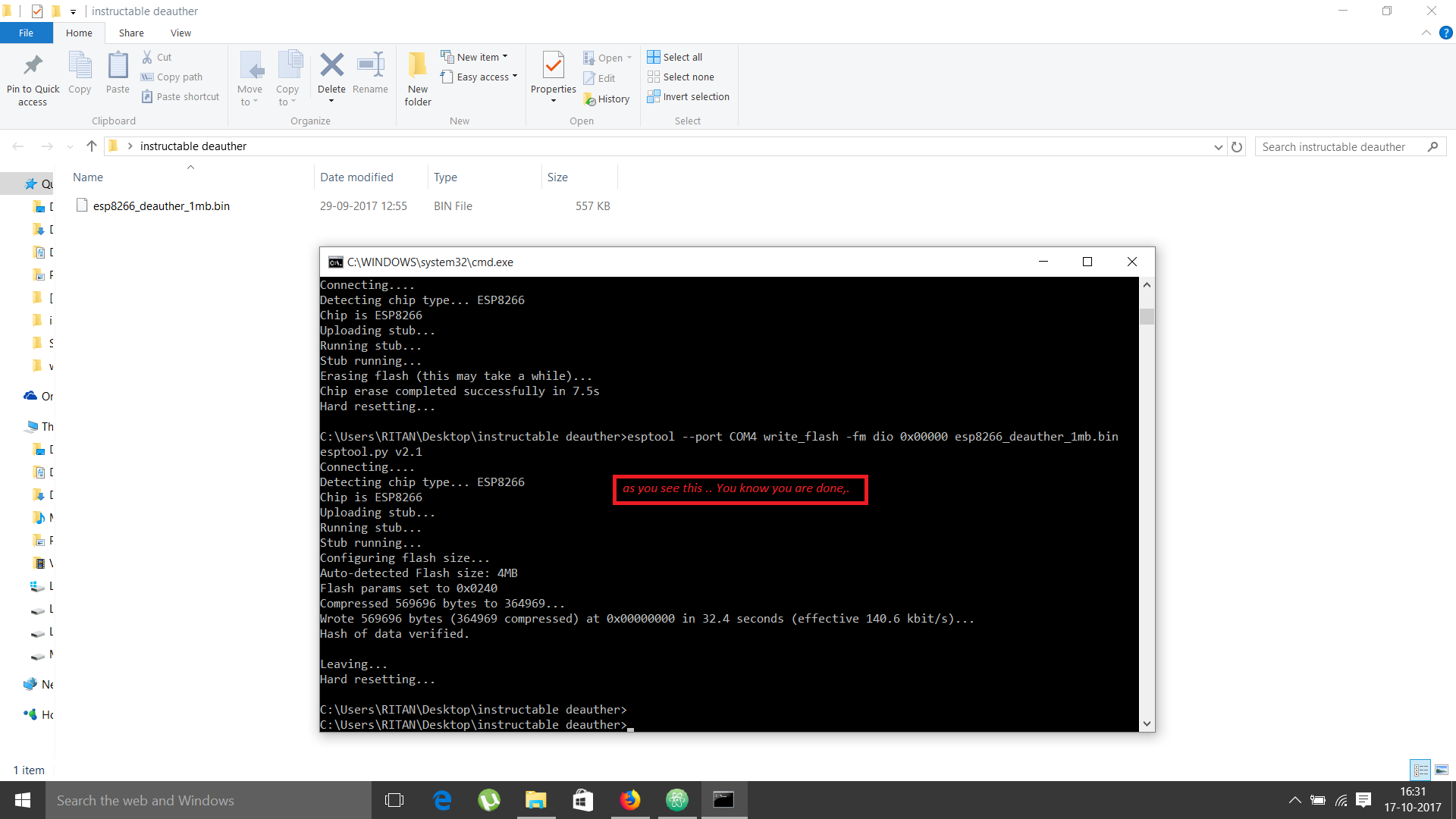1456x819 pixels.
Task: Click inside the Search instructable deauther box
Action: click(1342, 146)
